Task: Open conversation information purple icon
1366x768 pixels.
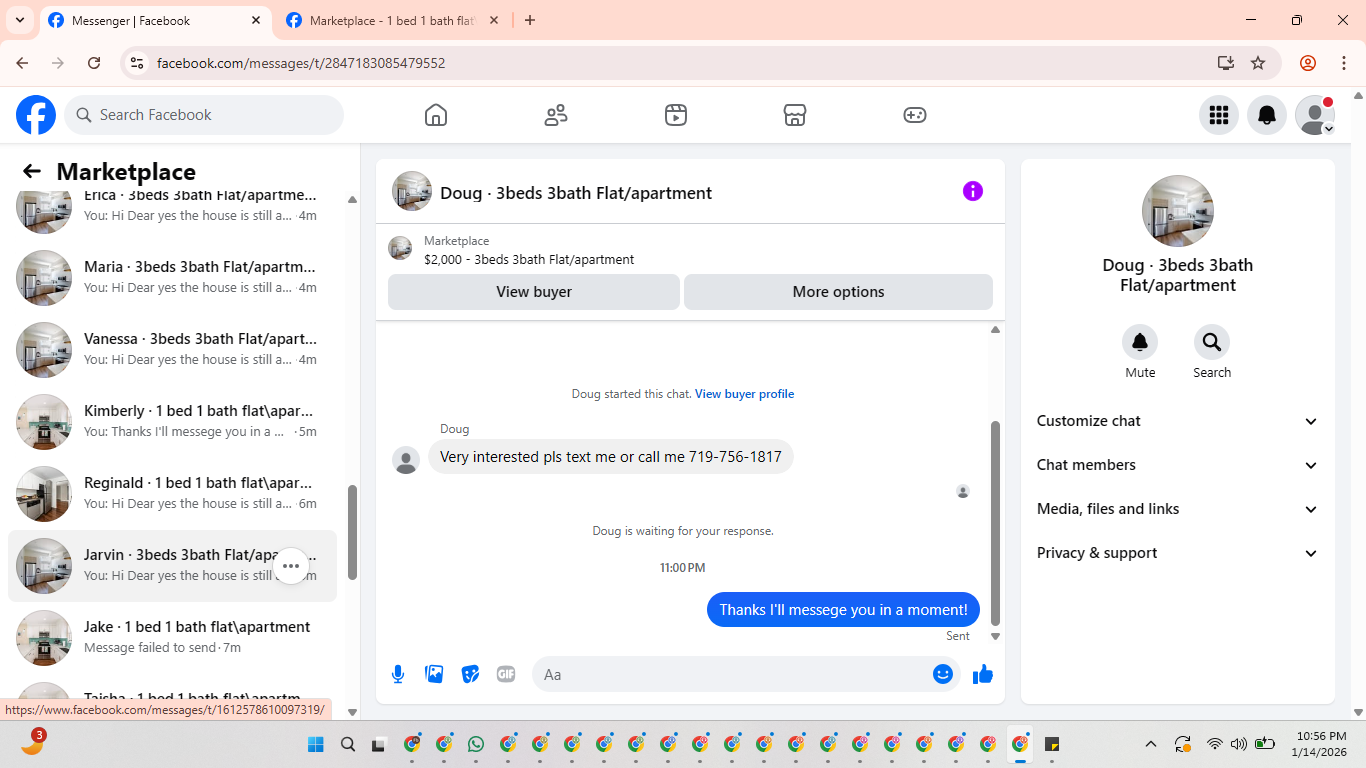Action: [973, 191]
